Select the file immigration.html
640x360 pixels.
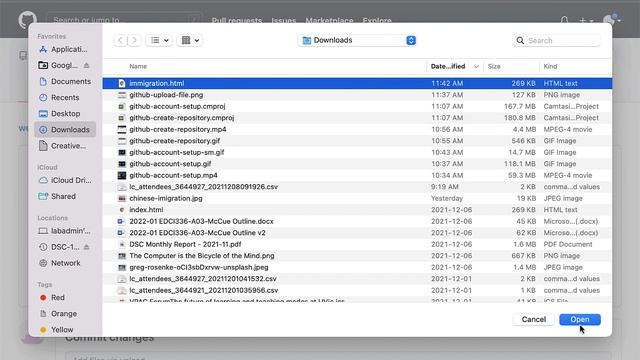click(x=357, y=83)
